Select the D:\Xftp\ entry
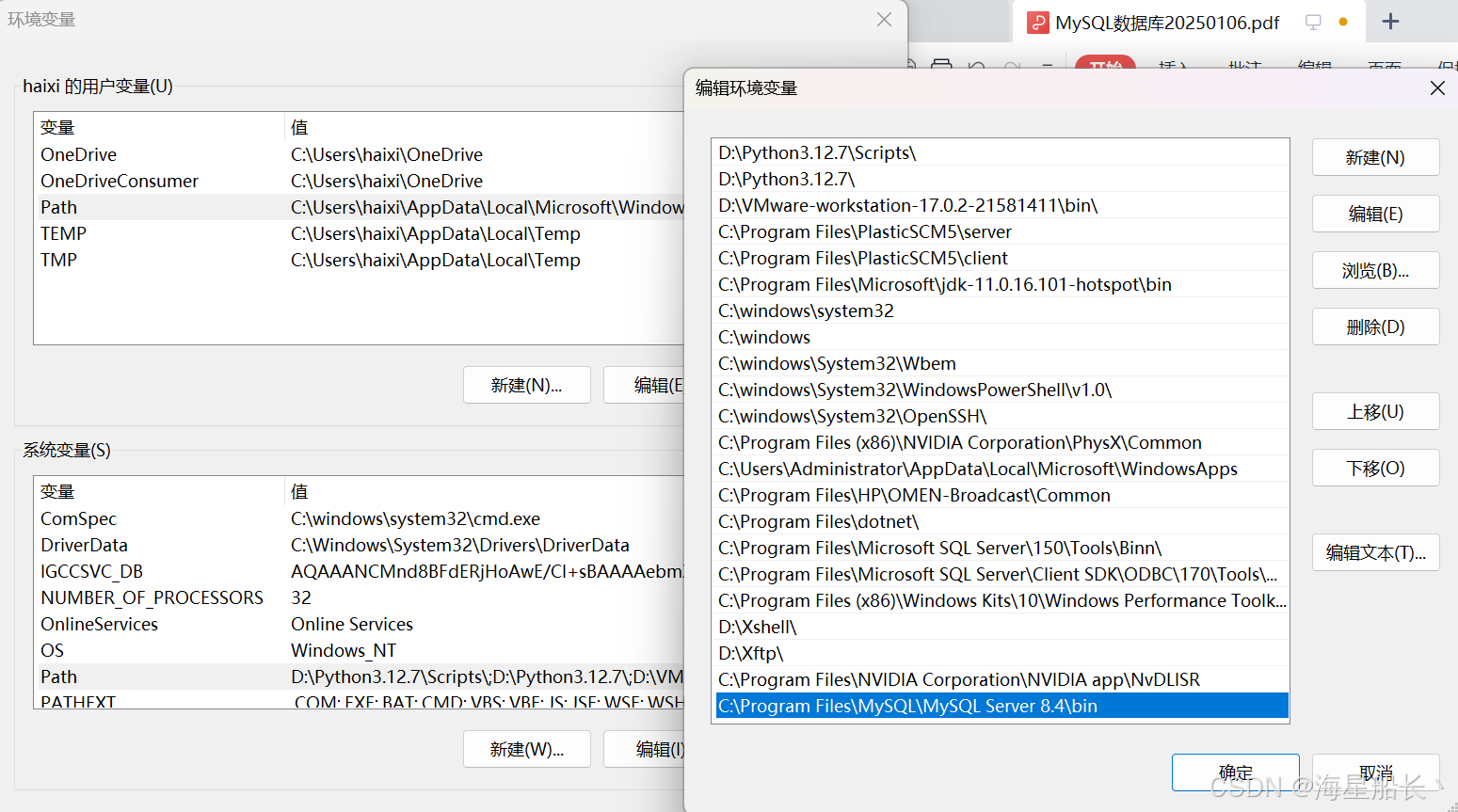Image resolution: width=1458 pixels, height=812 pixels. 1001,653
